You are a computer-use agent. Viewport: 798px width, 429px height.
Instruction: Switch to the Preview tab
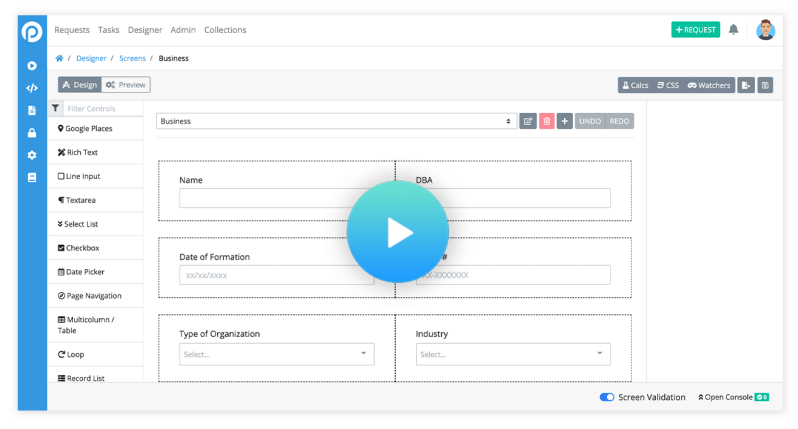pyautogui.click(x=126, y=84)
